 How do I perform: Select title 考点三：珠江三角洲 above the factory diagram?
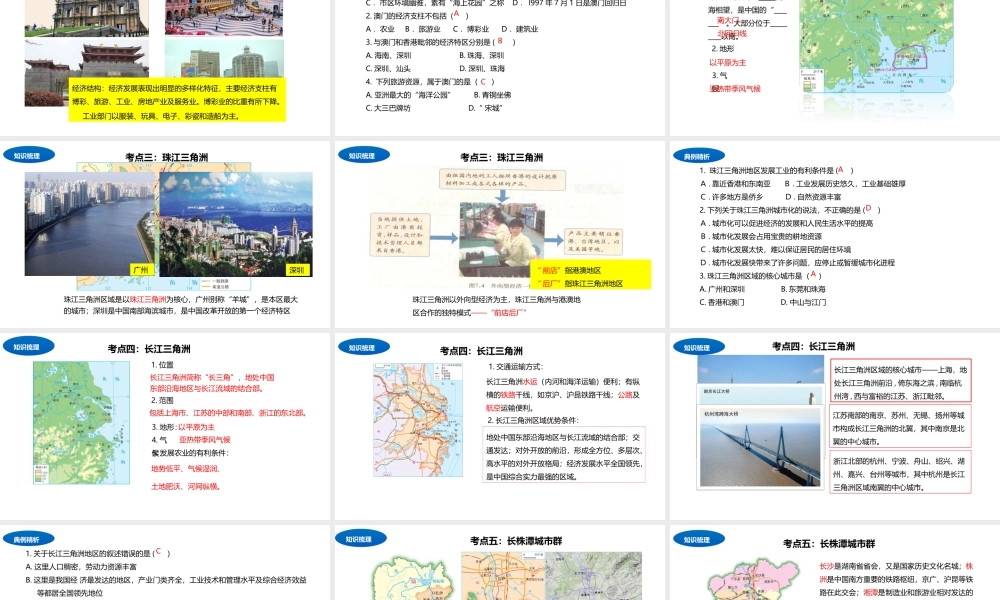(x=502, y=157)
